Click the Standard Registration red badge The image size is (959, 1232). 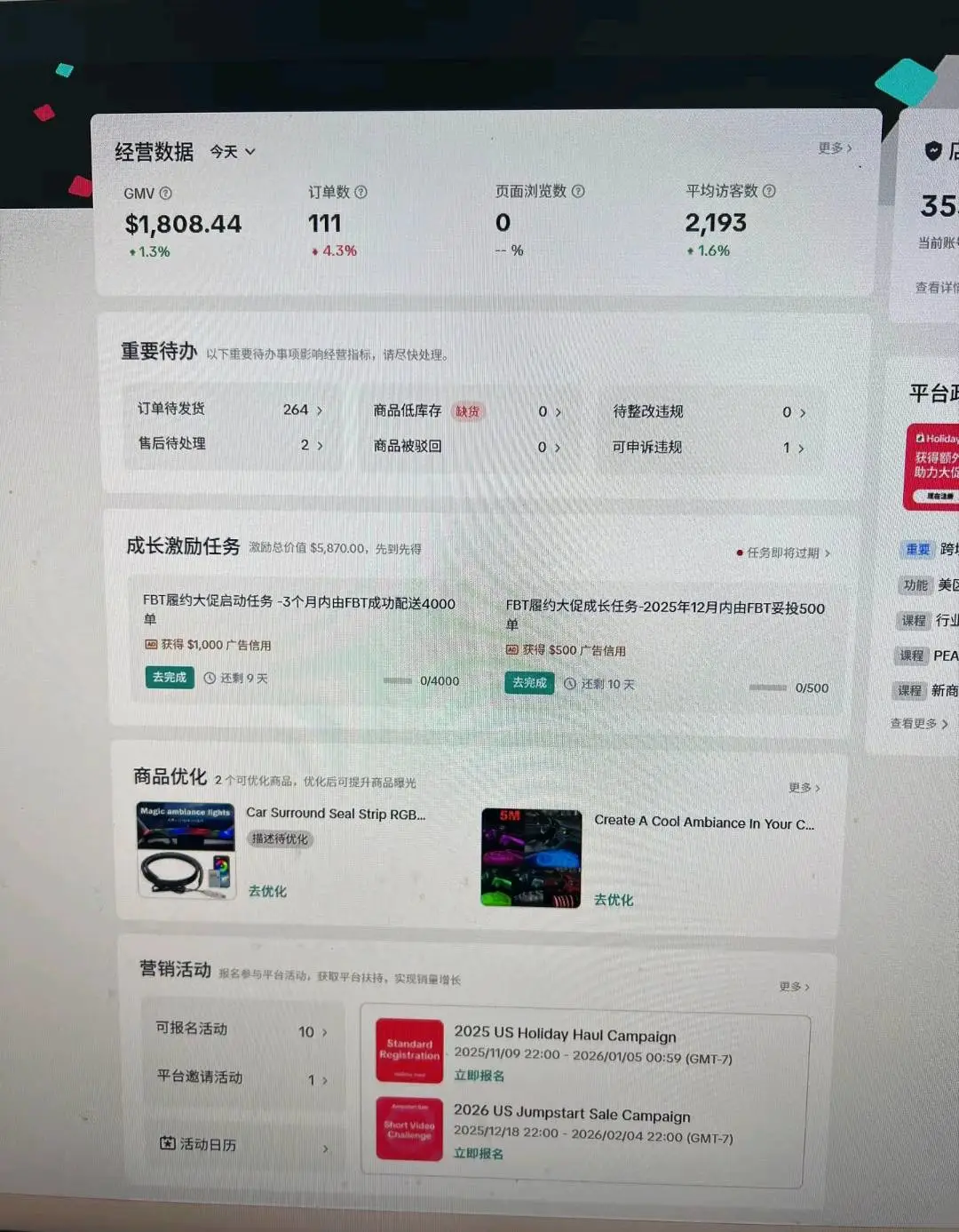tap(408, 1051)
